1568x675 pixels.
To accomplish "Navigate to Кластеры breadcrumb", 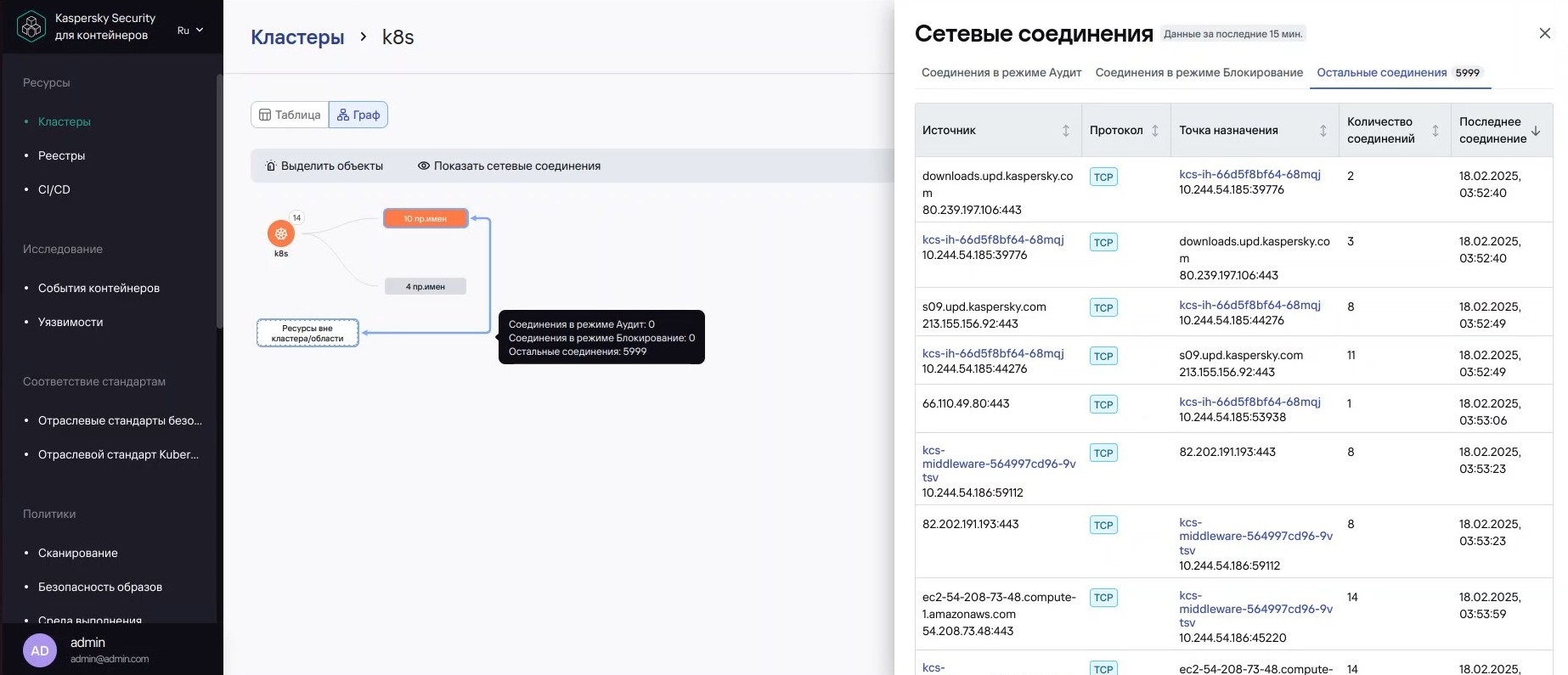I will click(x=297, y=37).
